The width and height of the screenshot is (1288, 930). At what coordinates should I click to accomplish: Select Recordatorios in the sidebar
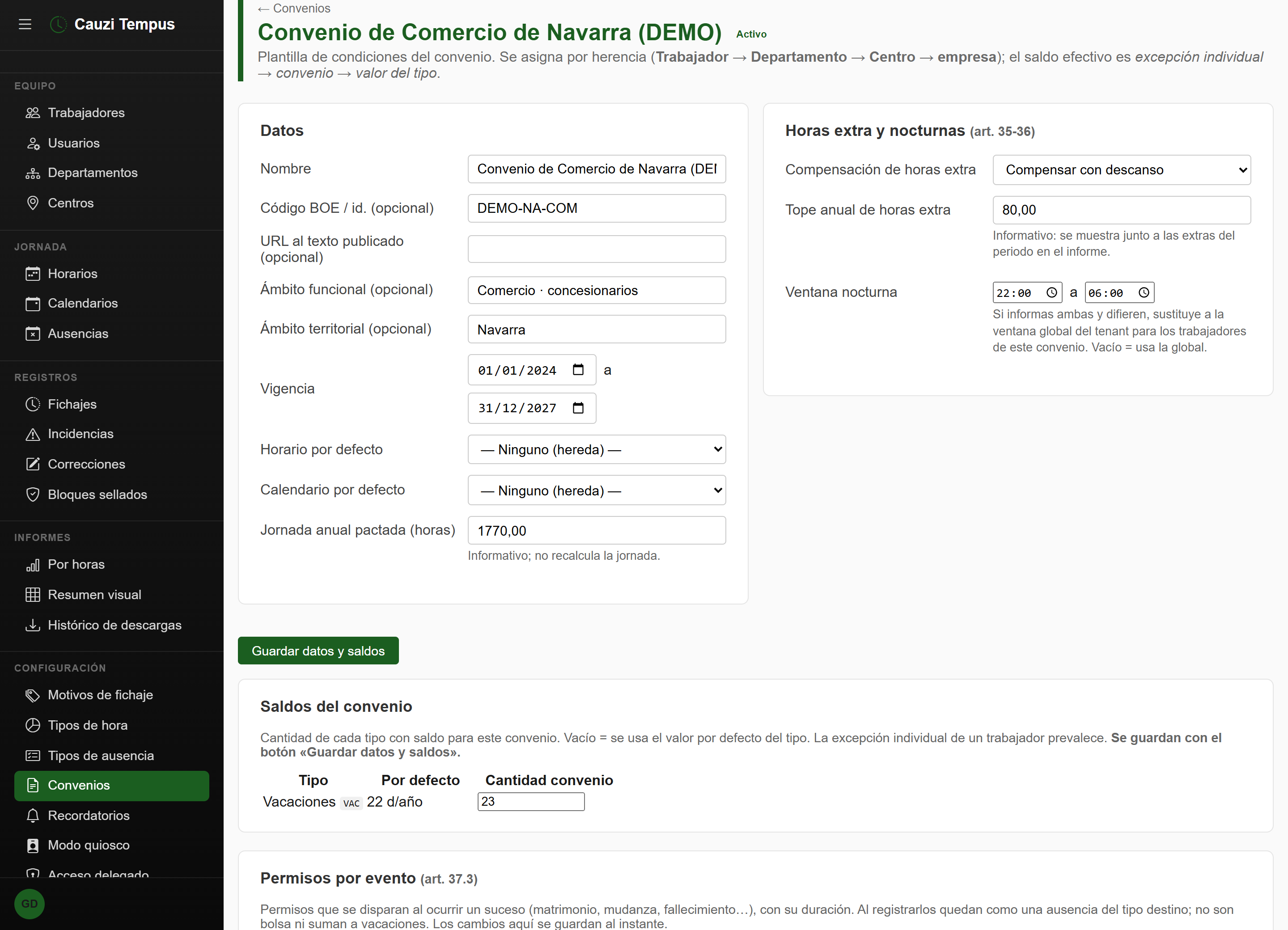pyautogui.click(x=111, y=815)
